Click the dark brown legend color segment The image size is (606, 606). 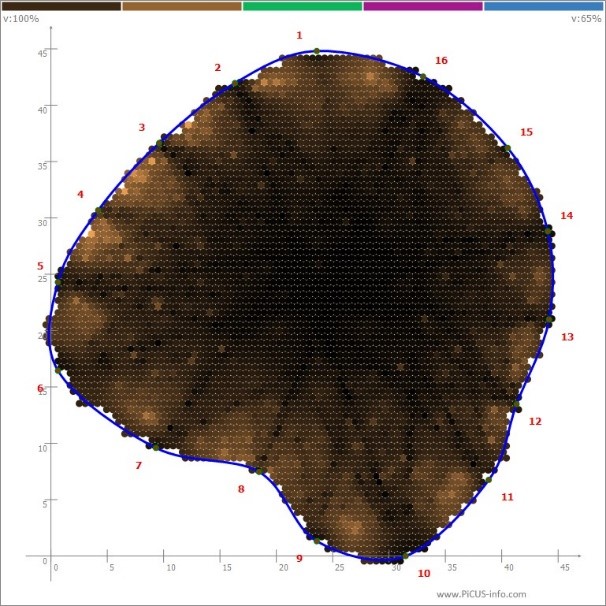click(x=61, y=6)
